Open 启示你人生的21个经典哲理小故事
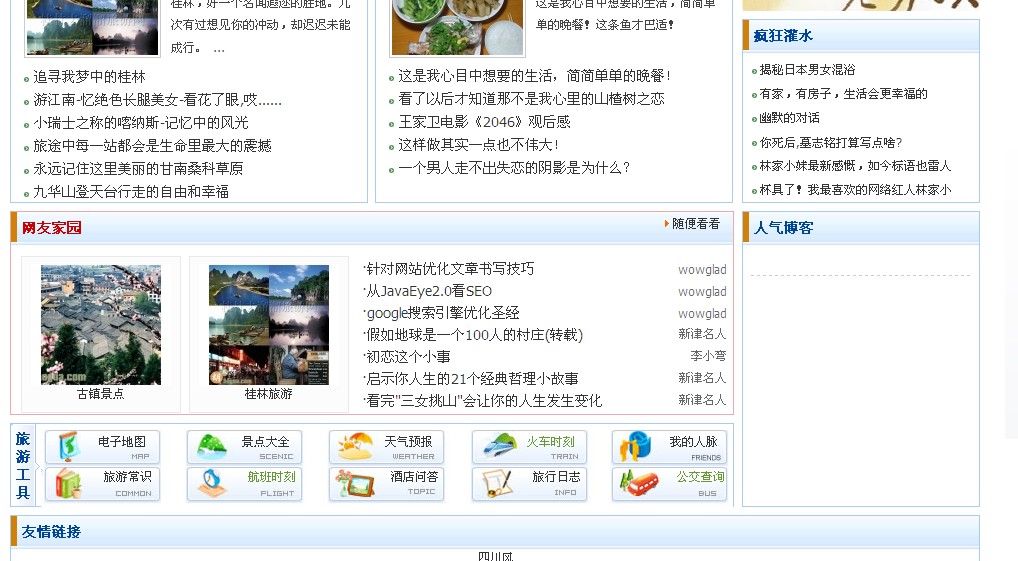The image size is (1018, 561). pos(472,379)
